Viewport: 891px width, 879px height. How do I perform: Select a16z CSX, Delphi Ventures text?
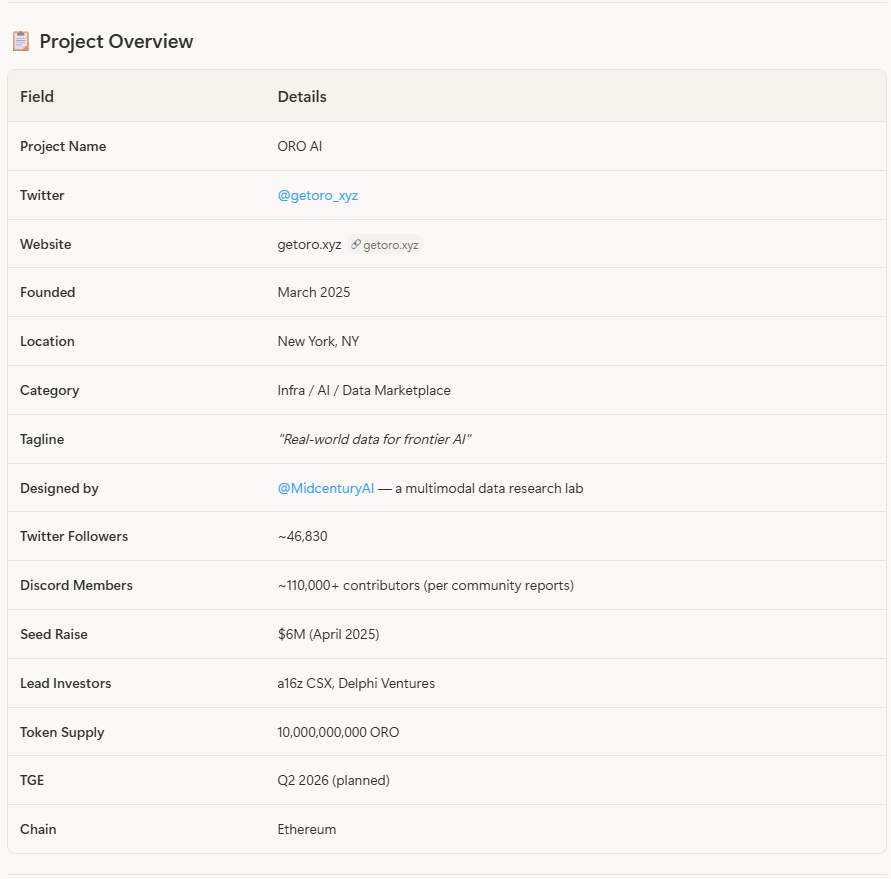(356, 683)
